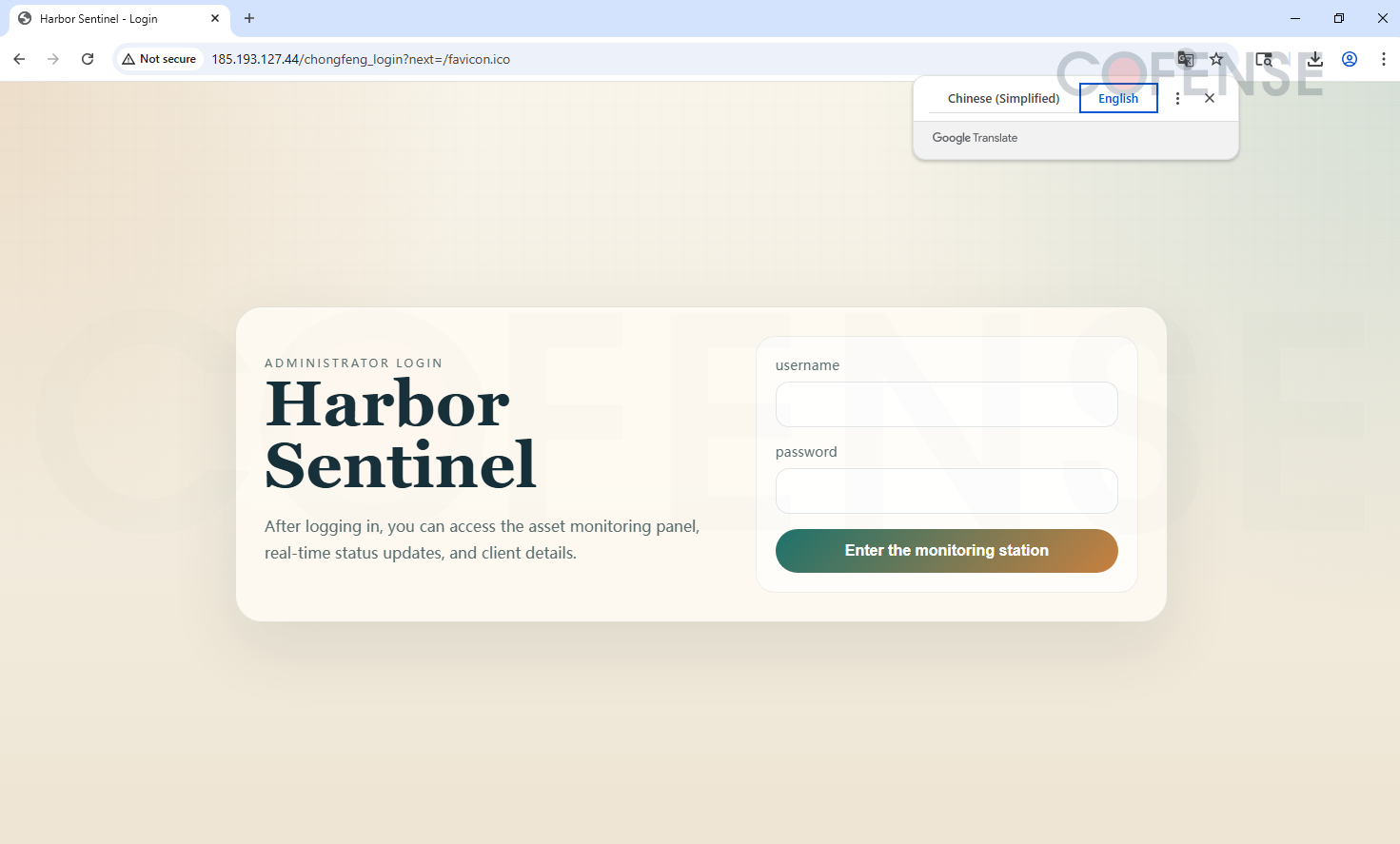The height and width of the screenshot is (844, 1400).
Task: Switch translation to Chinese (Simplified)
Action: tap(1003, 98)
